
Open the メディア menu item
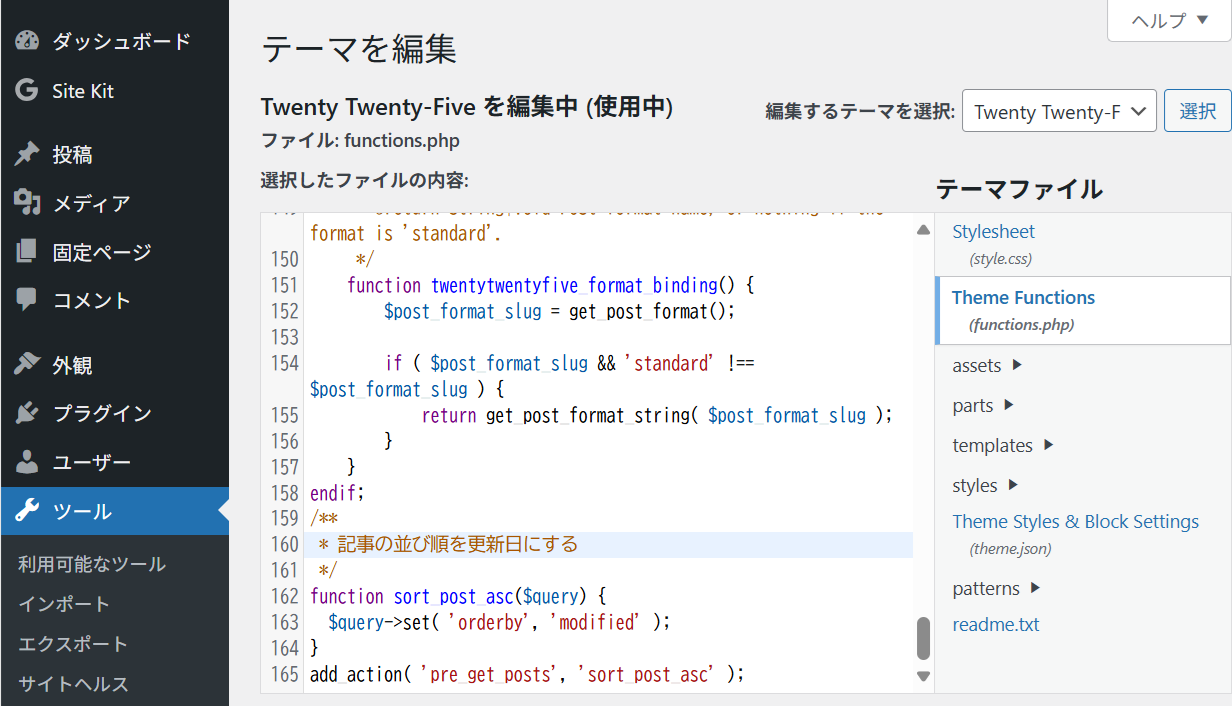(x=114, y=203)
